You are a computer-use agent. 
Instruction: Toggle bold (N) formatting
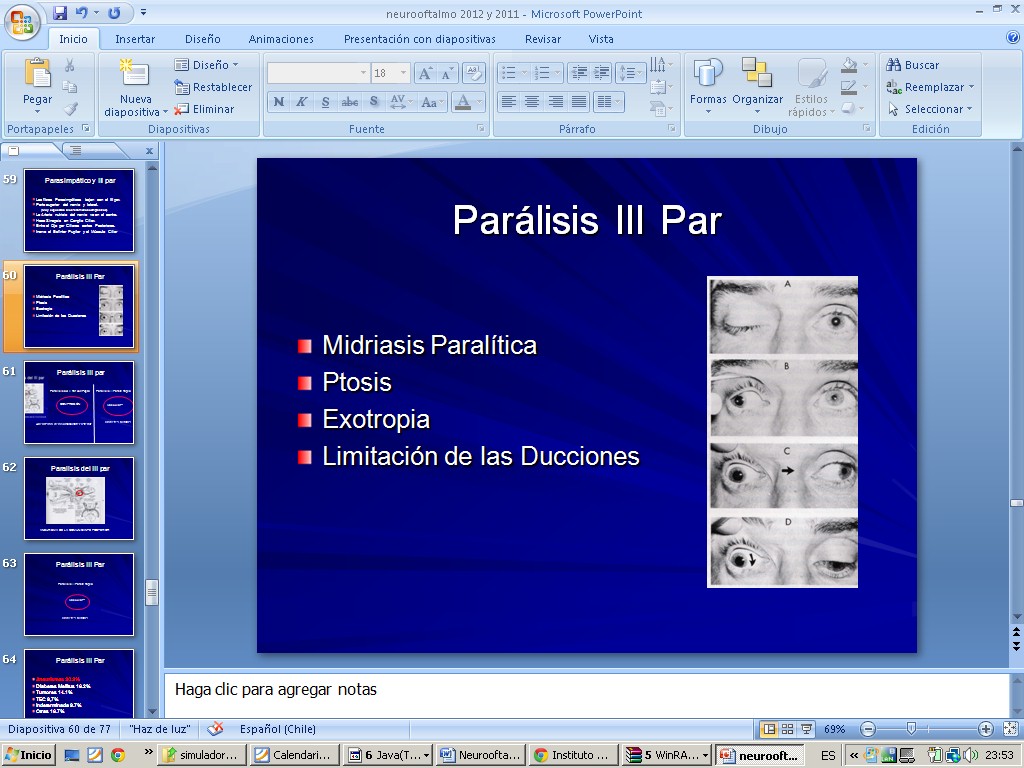coord(279,102)
